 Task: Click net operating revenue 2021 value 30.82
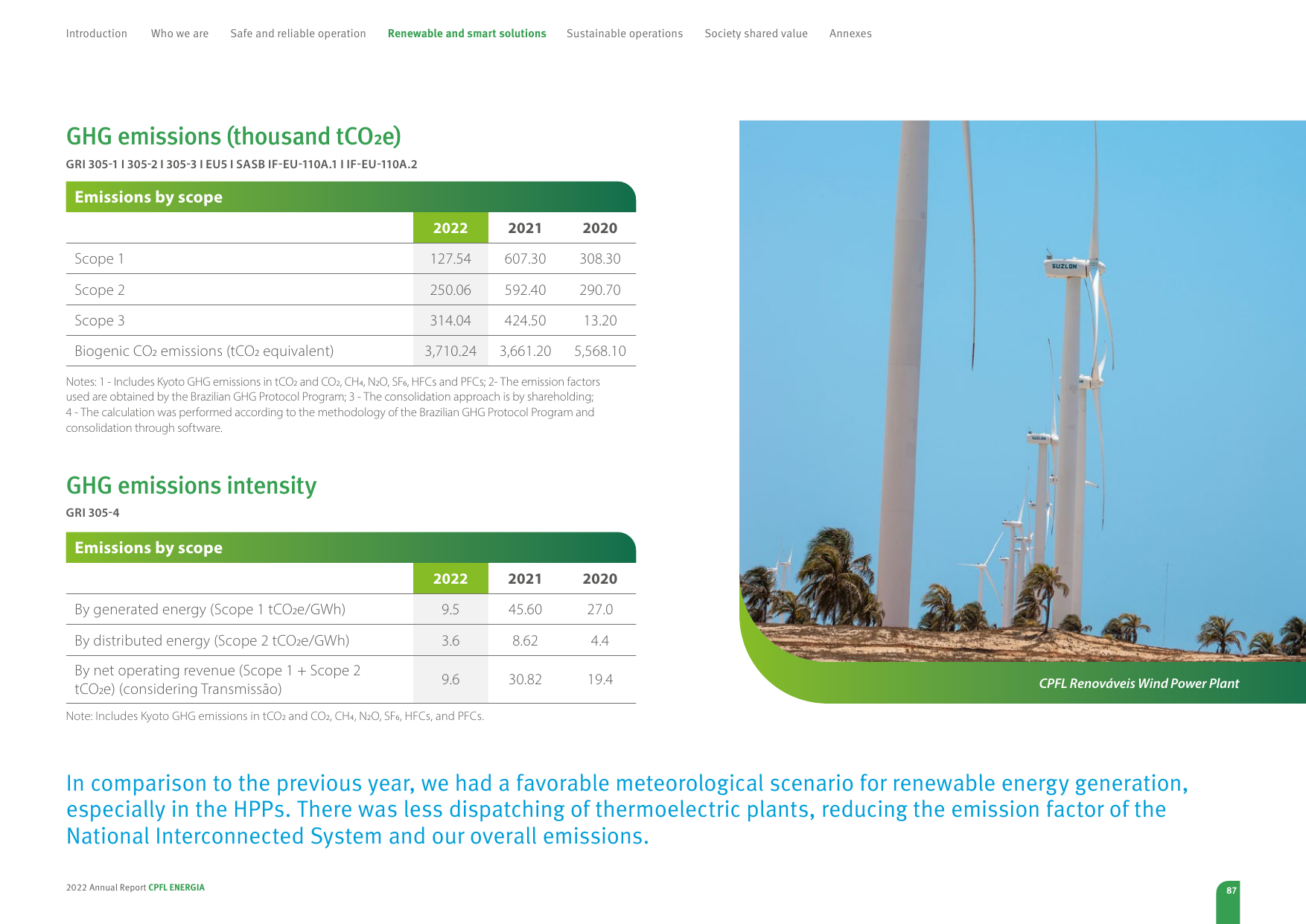[525, 679]
